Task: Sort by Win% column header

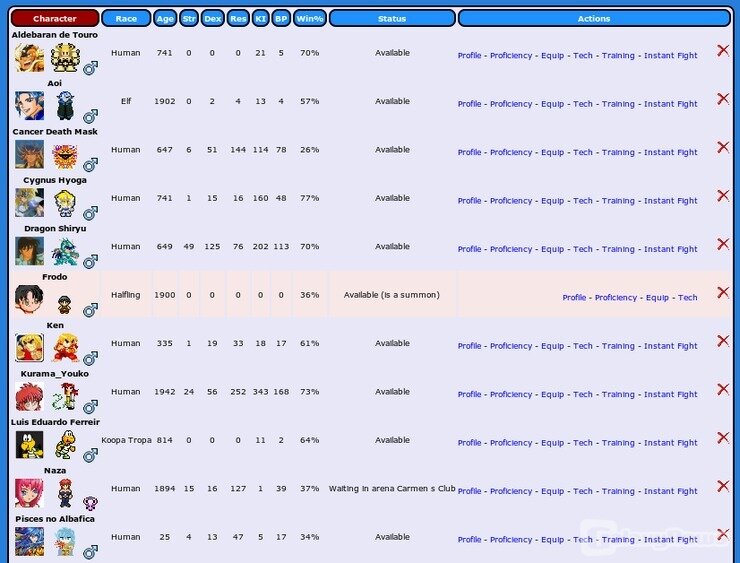Action: 310,18
